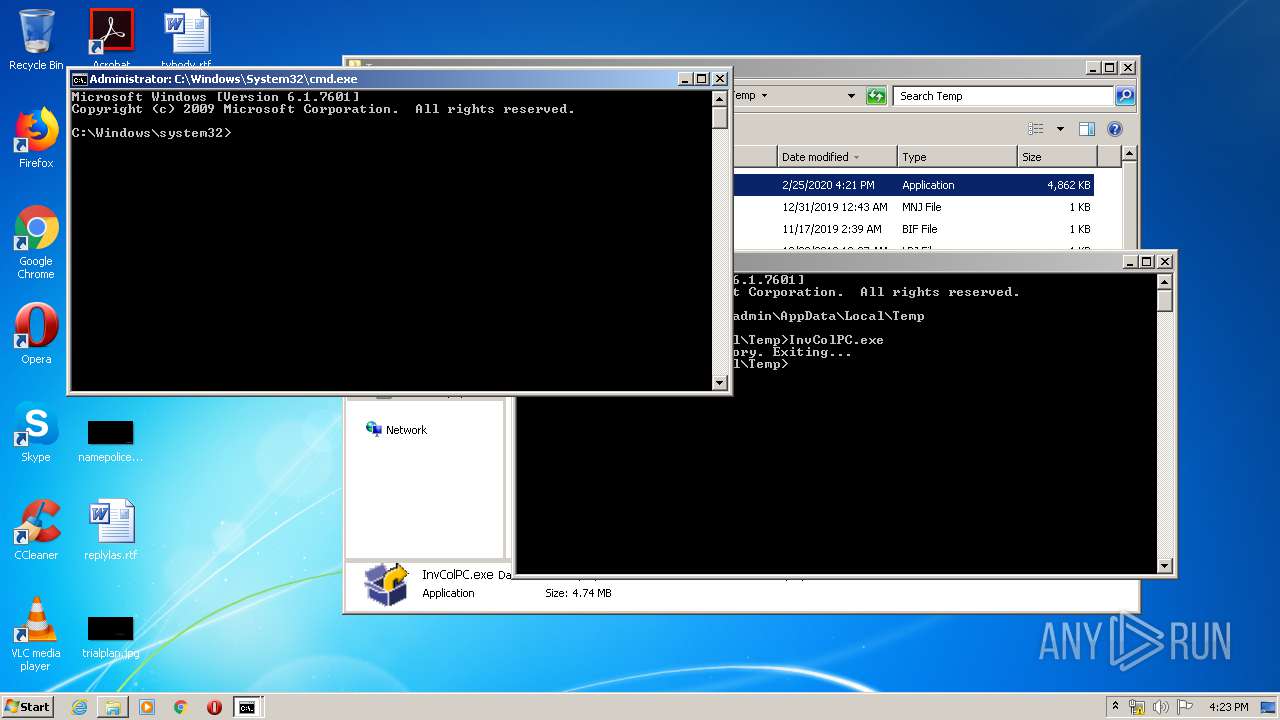Screen dimensions: 1280x720
Task: Close the Administrator cmd window
Action: pos(719,79)
